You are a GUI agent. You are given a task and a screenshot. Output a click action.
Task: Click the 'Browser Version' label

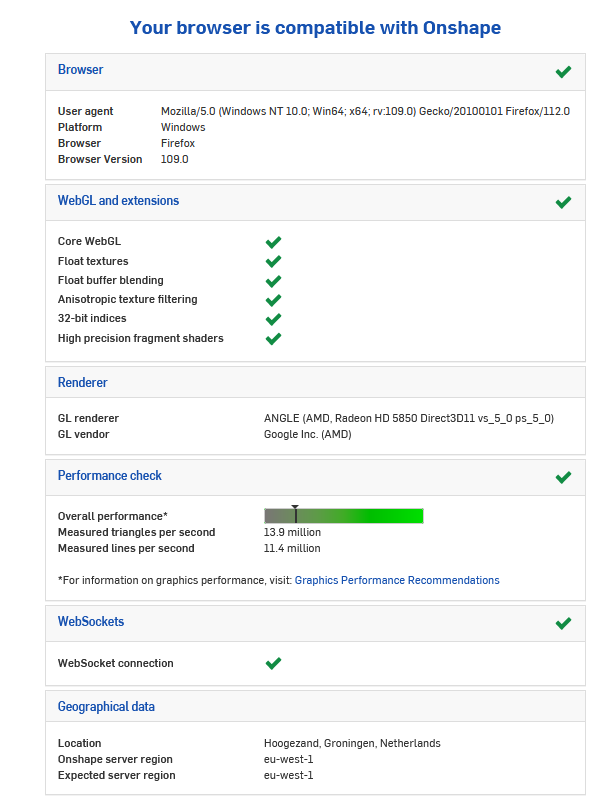[x=100, y=159]
